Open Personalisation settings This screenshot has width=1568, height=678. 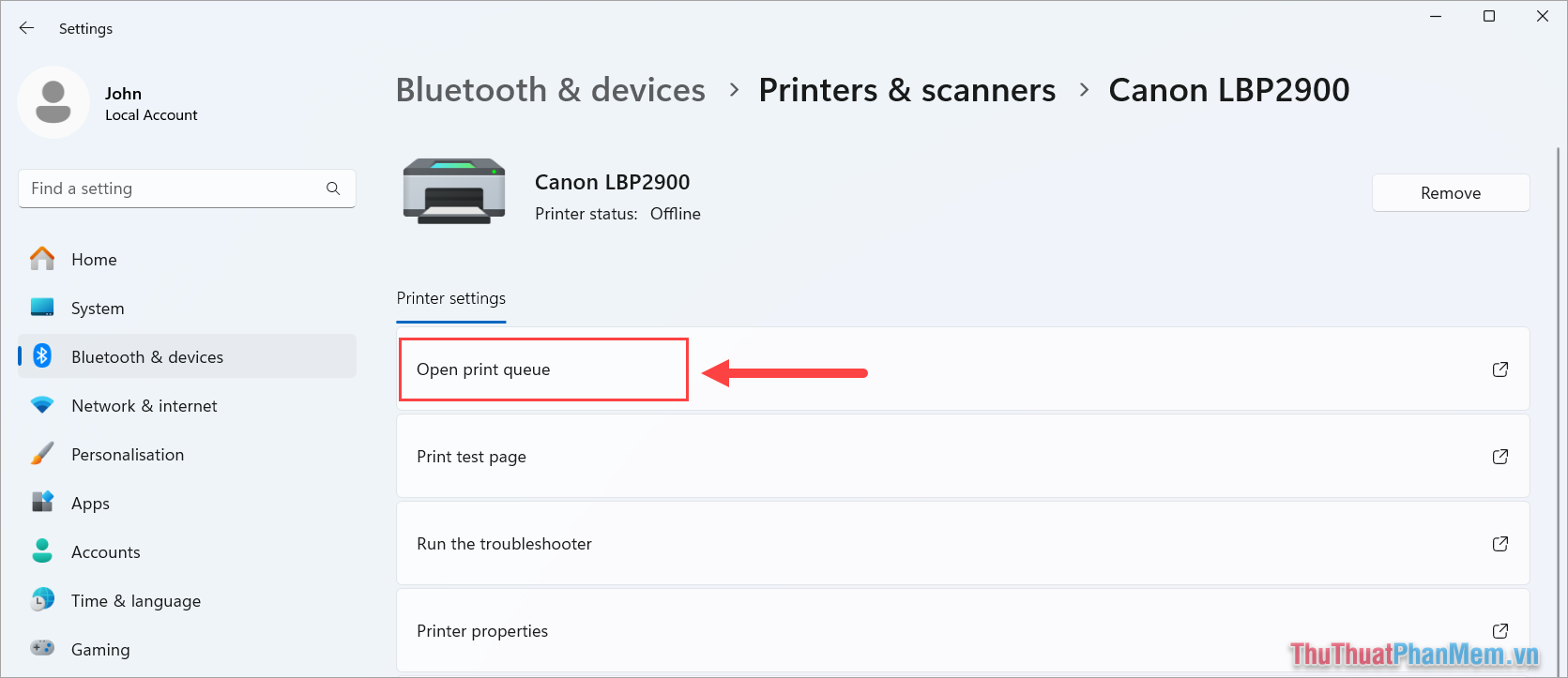click(x=187, y=455)
